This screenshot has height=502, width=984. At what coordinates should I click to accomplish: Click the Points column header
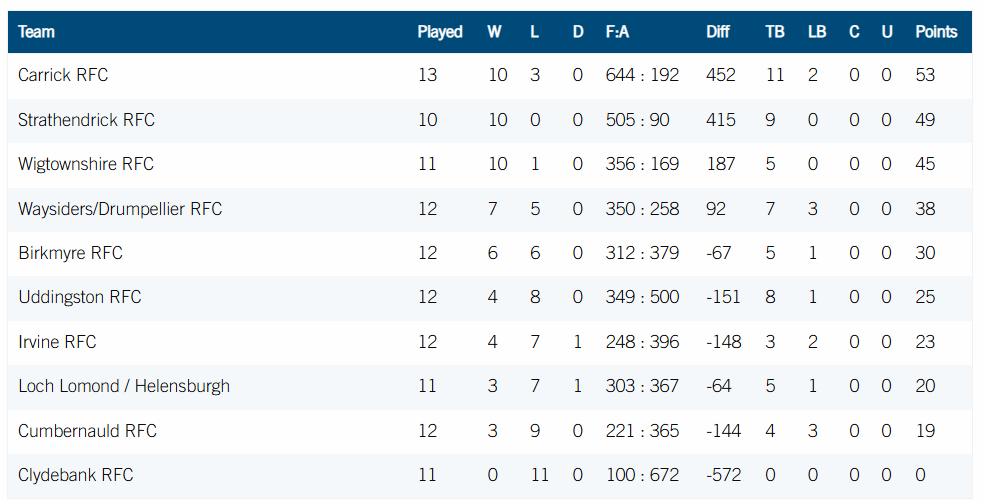tap(936, 32)
